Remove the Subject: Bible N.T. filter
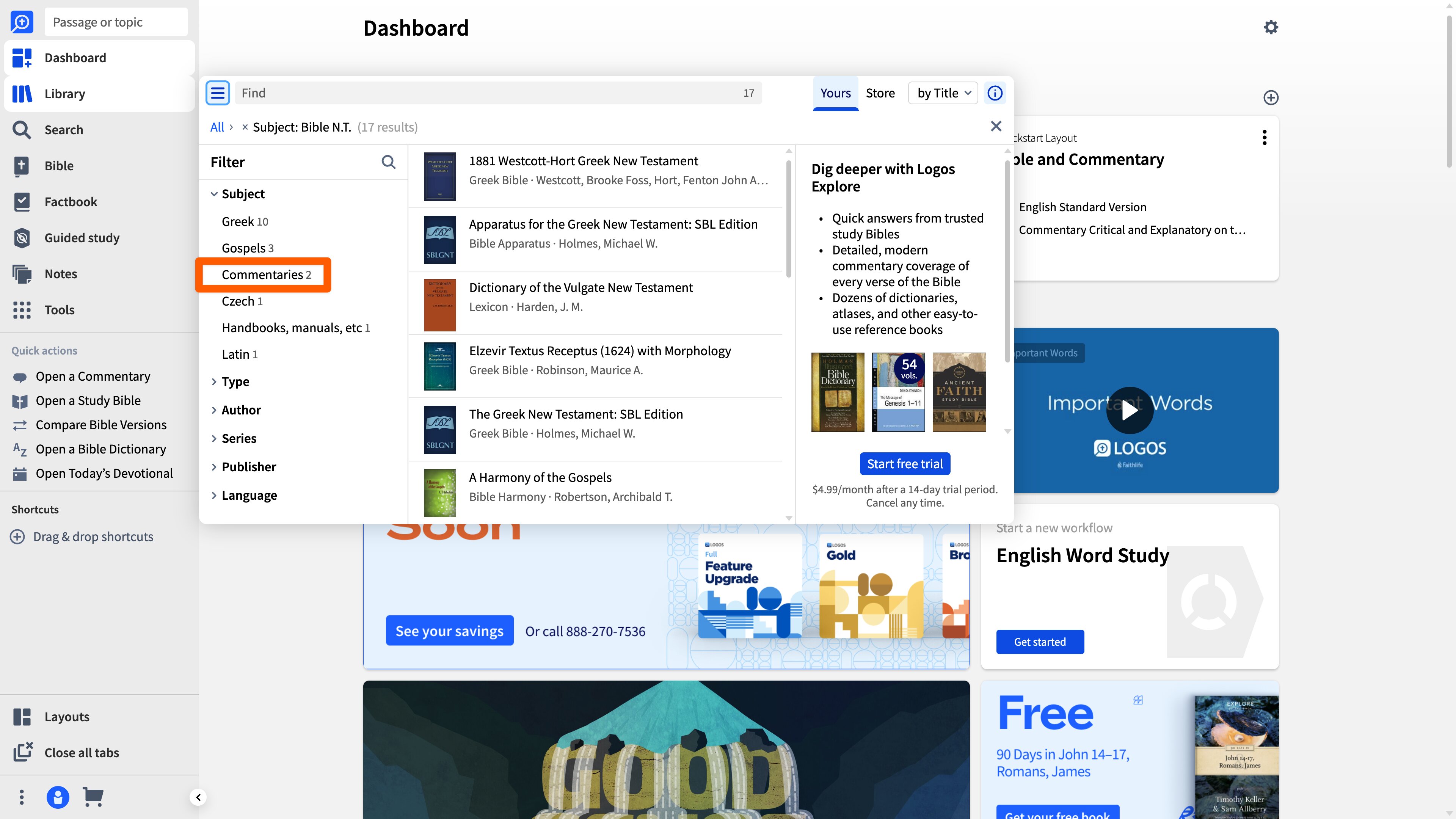The image size is (1456, 819). pyautogui.click(x=245, y=127)
